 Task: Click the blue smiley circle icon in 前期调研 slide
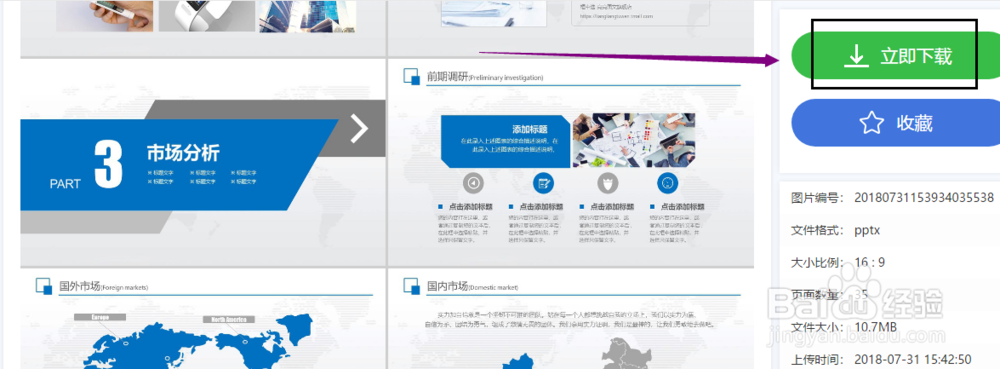[x=667, y=183]
